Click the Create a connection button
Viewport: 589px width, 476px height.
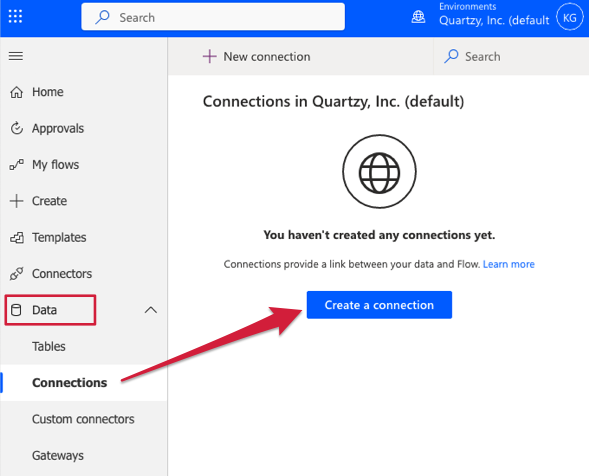point(379,305)
